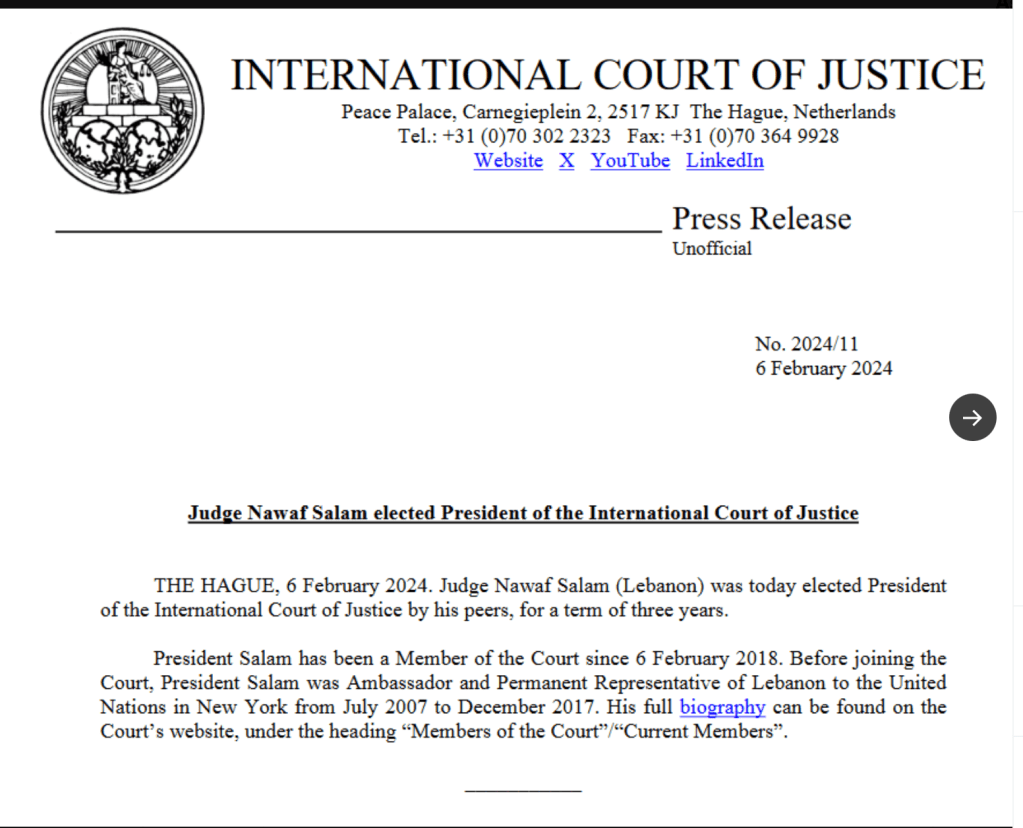Viewport: 1023px width, 828px height.
Task: Open the Website link
Action: pyautogui.click(x=508, y=161)
